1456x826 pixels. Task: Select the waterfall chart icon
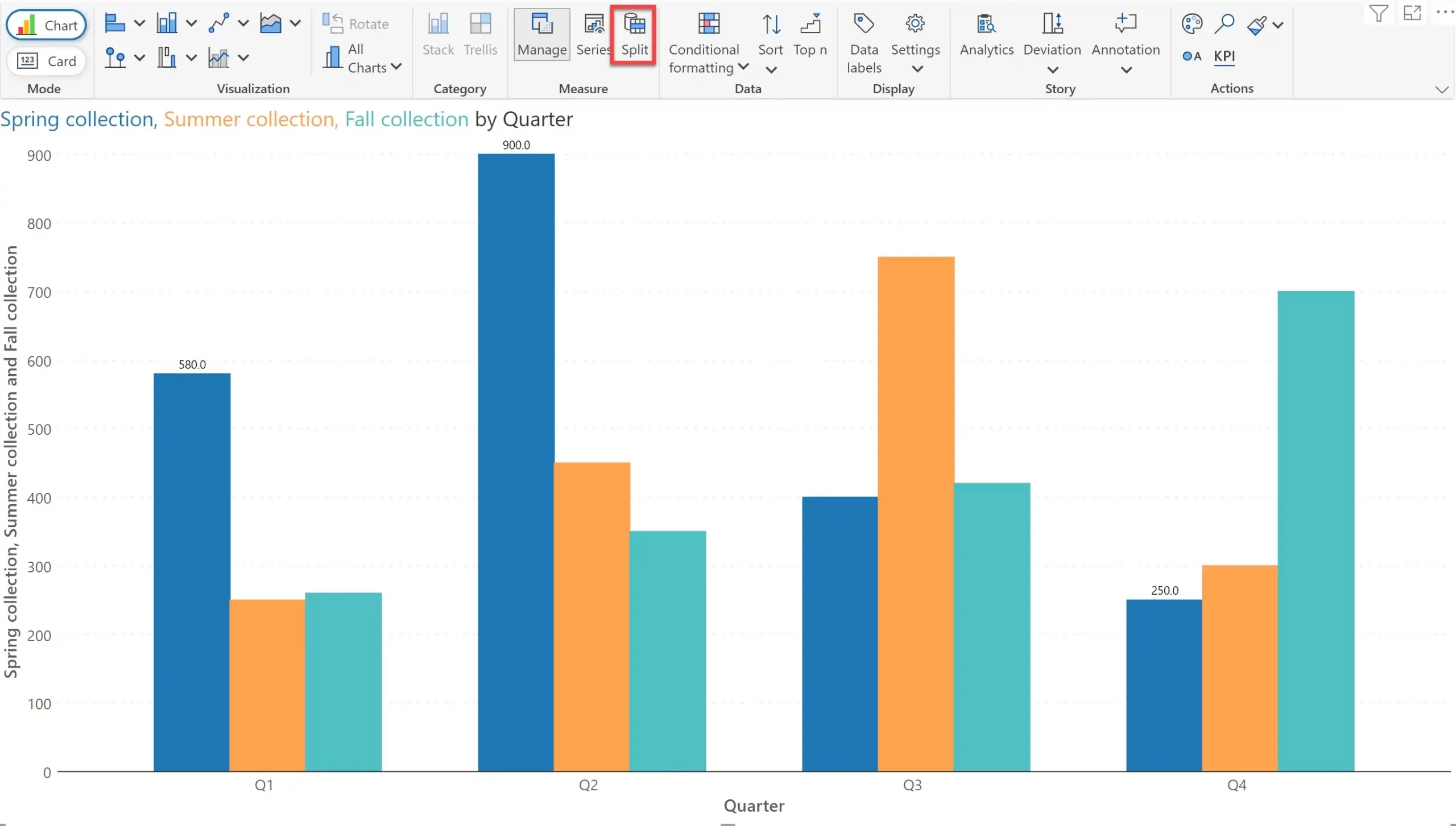[167, 57]
